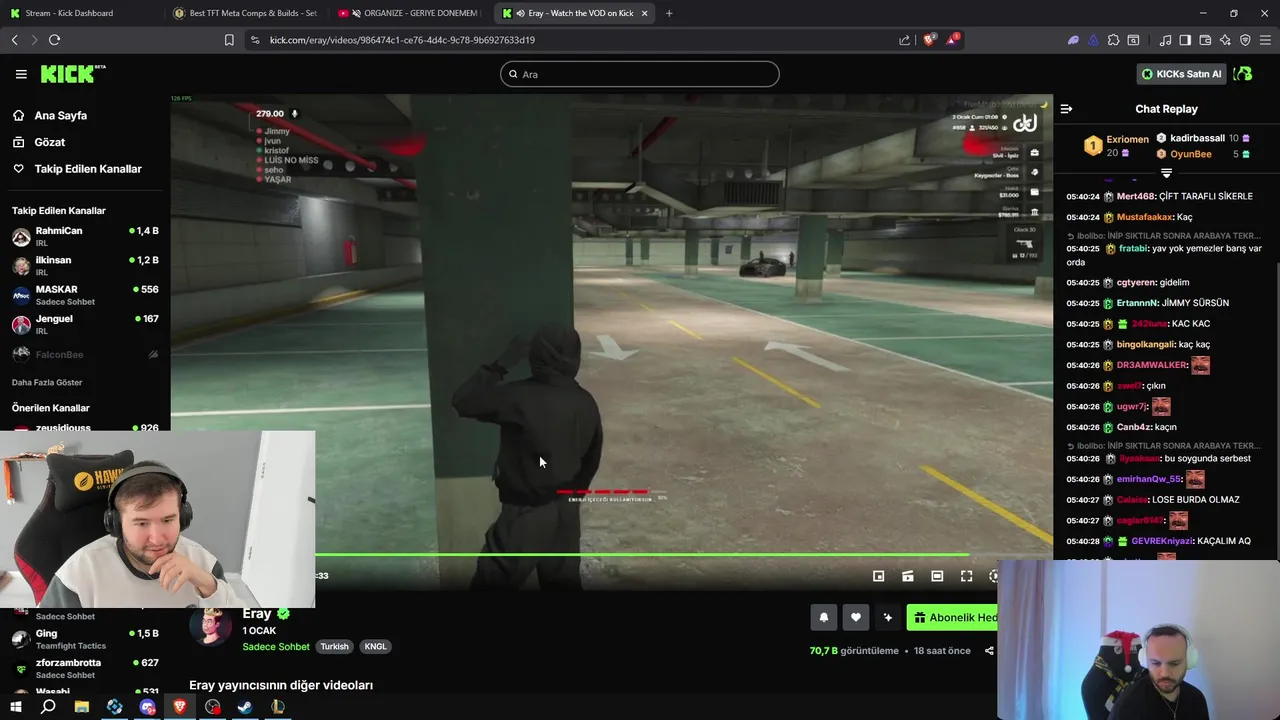Click the green KICK logo

pyautogui.click(x=72, y=74)
